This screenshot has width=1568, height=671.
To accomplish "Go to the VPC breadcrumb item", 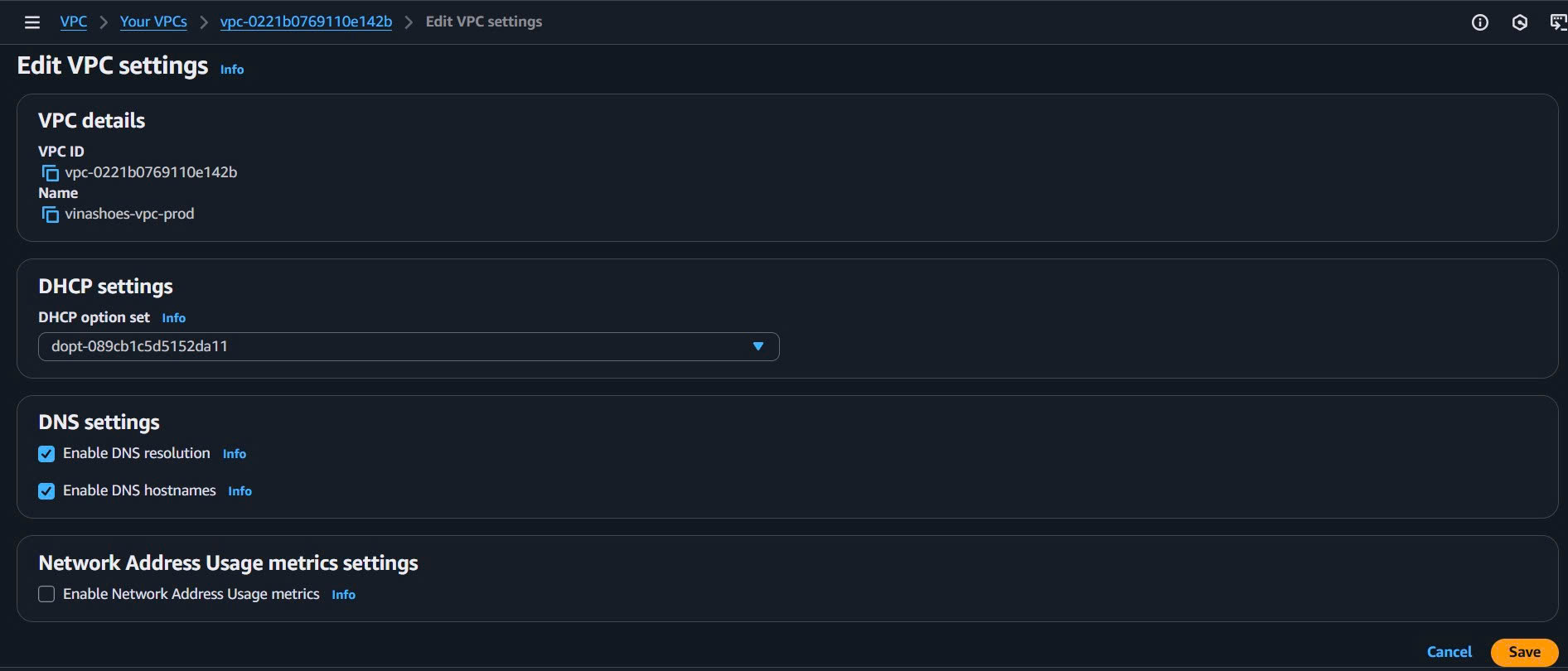I will [73, 22].
